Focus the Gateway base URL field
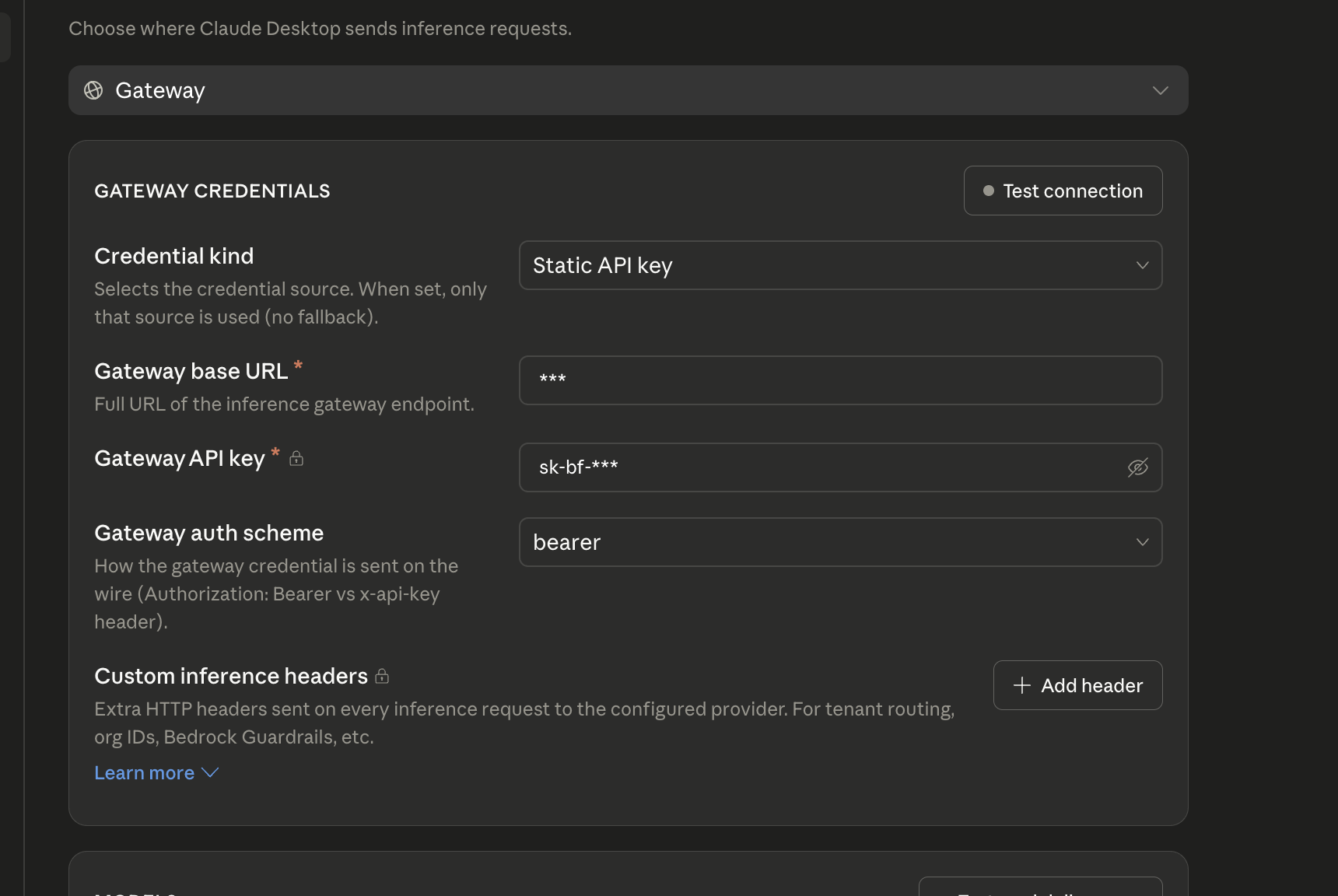This screenshot has height=896, width=1338. [x=840, y=380]
